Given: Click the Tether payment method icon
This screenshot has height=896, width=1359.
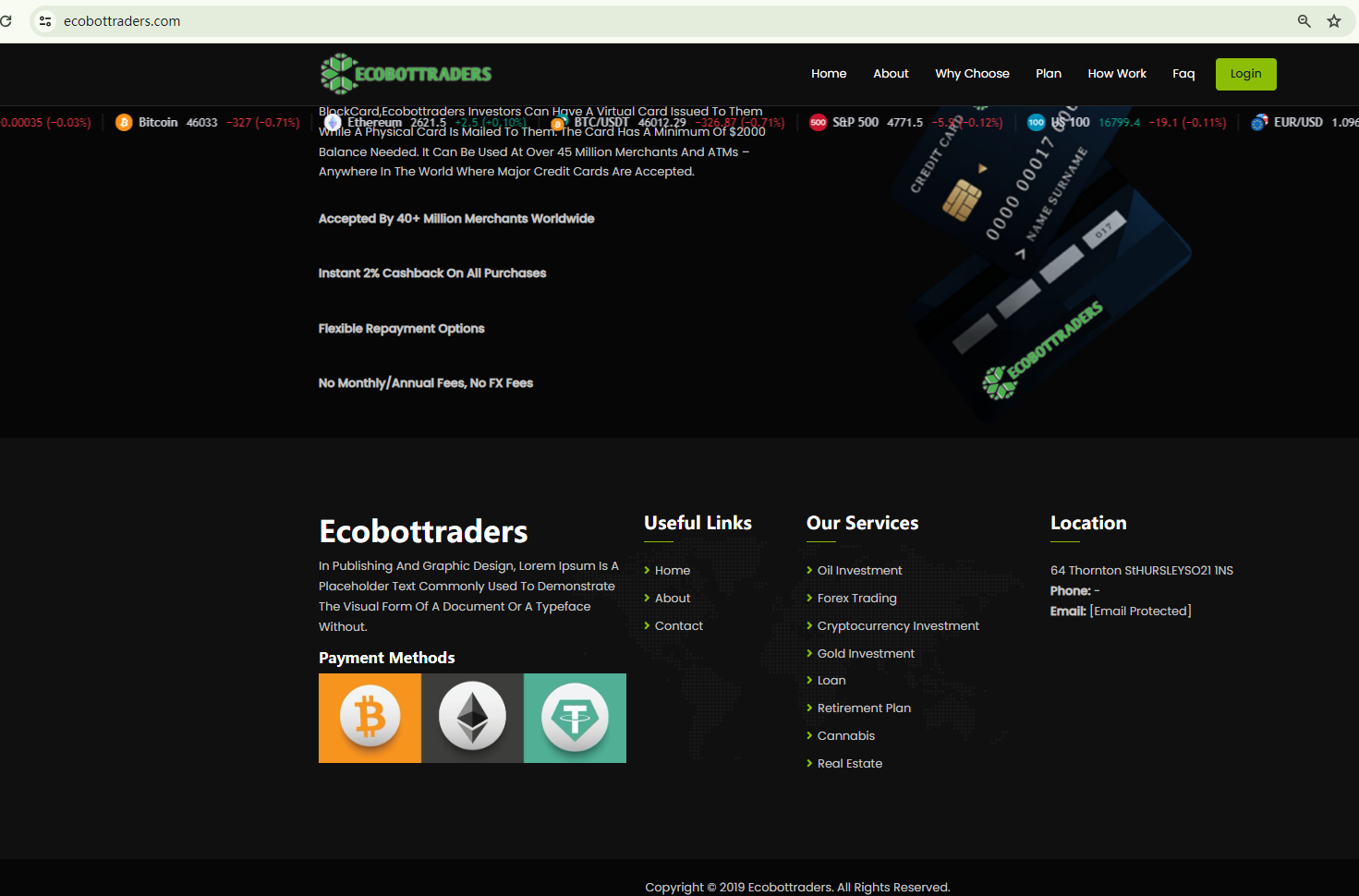Looking at the screenshot, I should pyautogui.click(x=575, y=718).
